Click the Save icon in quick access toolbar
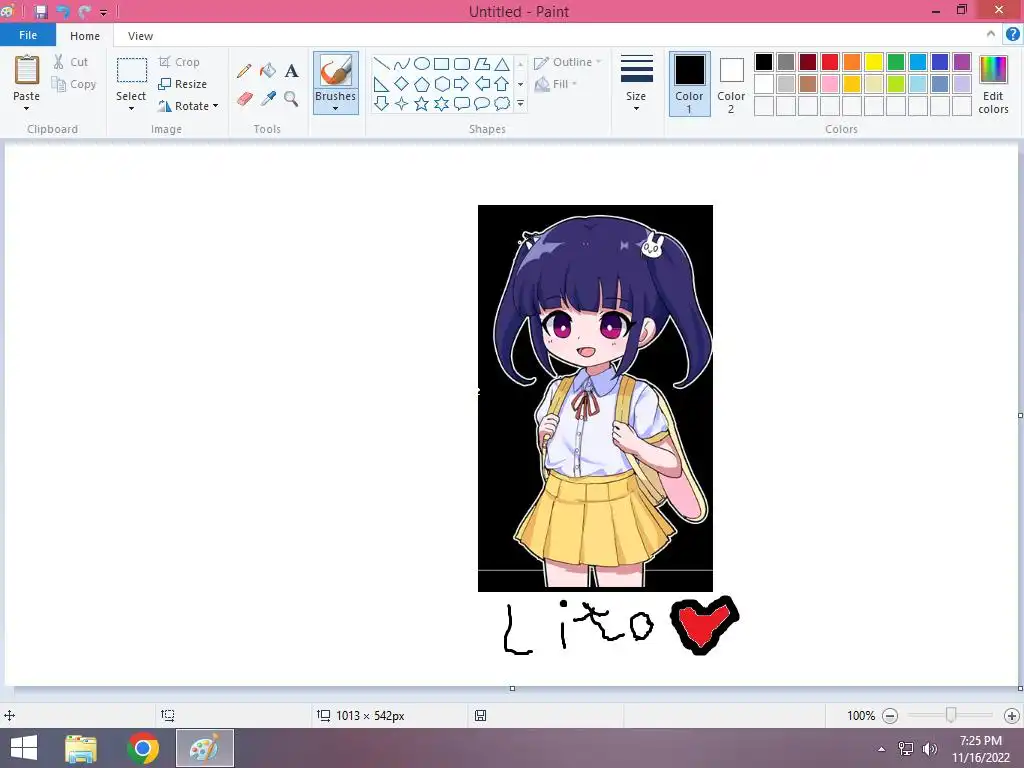 click(40, 12)
